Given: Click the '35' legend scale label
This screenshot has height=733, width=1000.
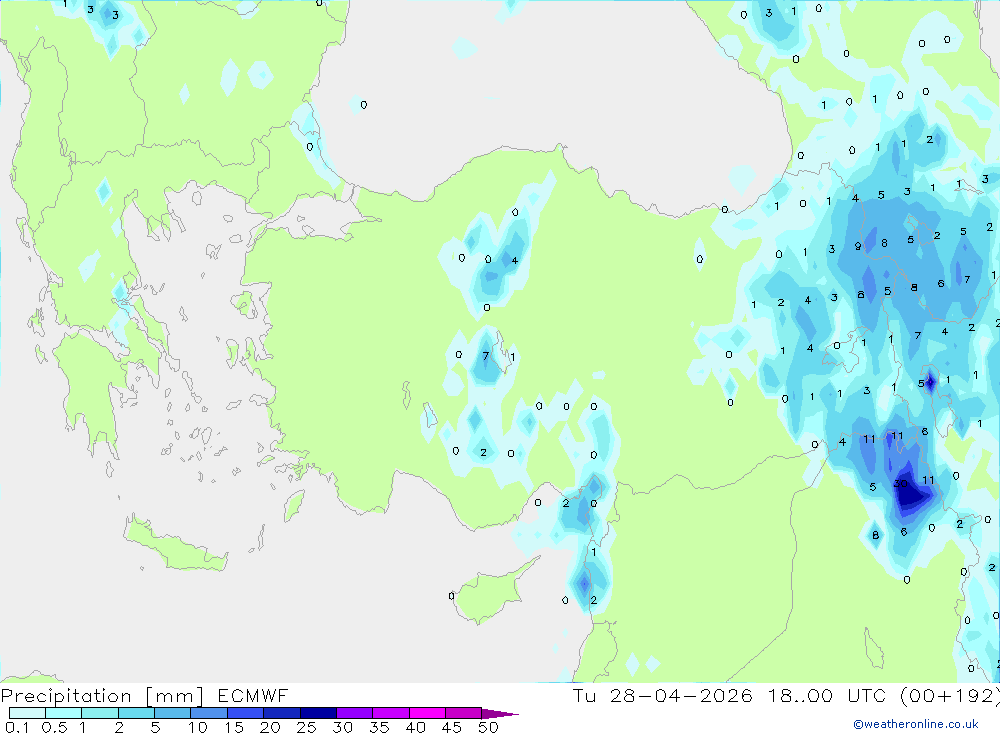Looking at the screenshot, I should pos(379,727).
